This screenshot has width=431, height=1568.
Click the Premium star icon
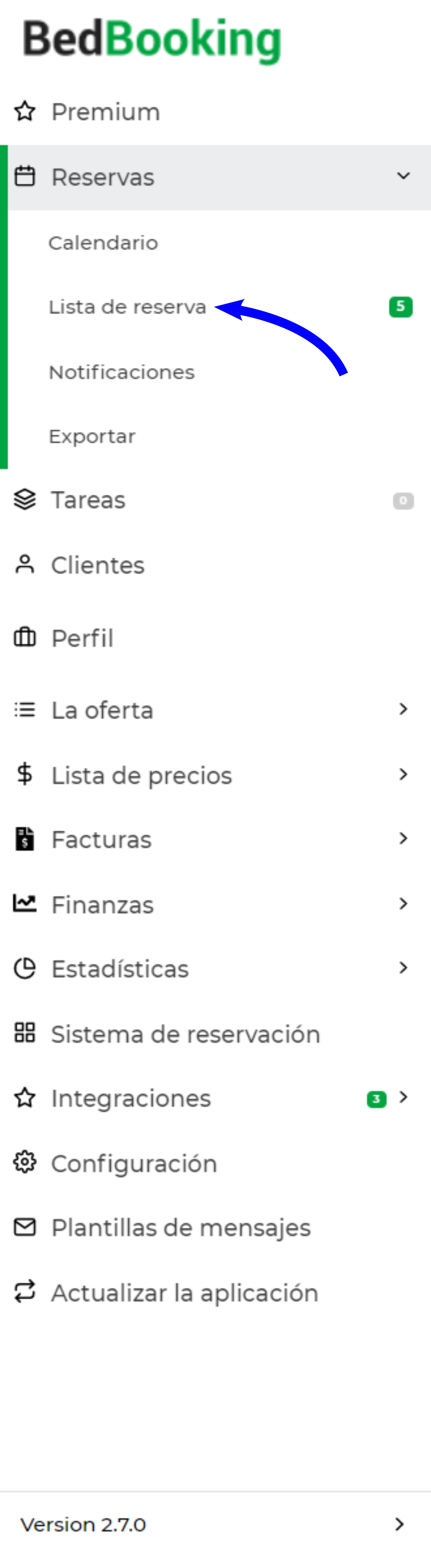(x=25, y=111)
